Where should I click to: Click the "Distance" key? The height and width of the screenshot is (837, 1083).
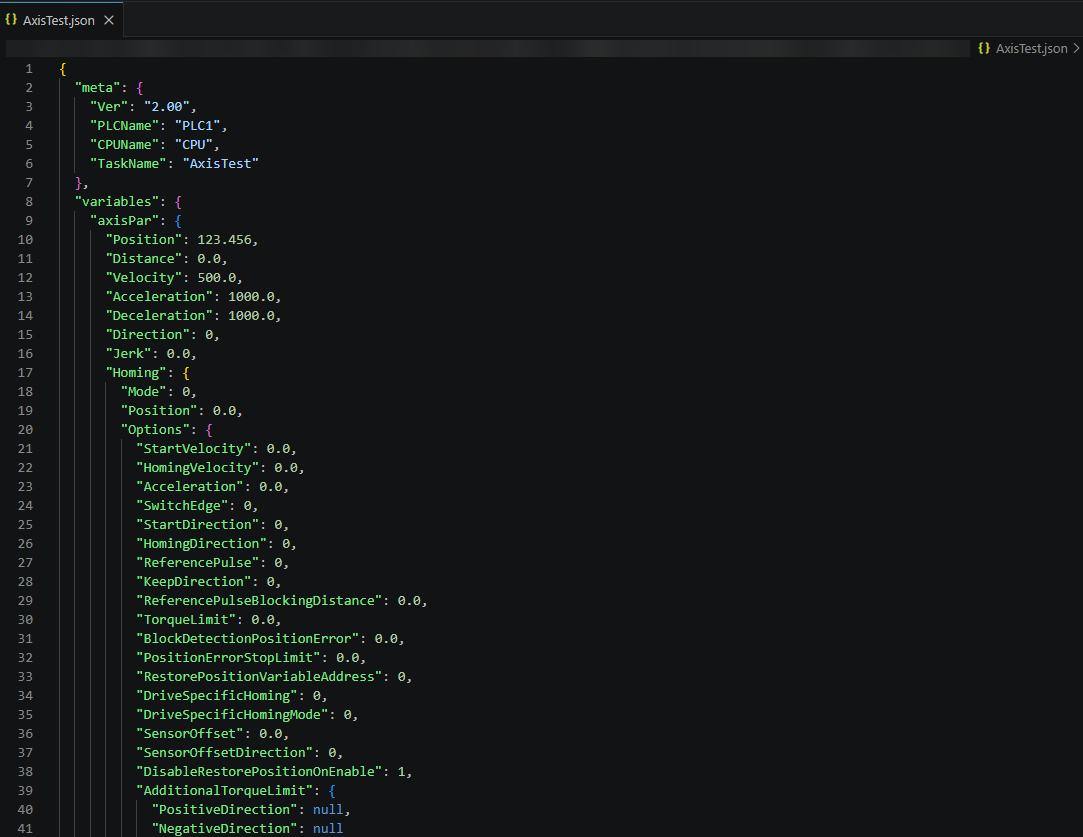click(144, 258)
